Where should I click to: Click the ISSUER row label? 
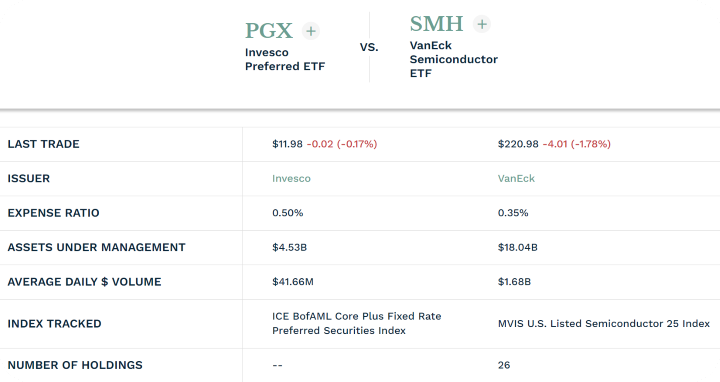[x=28, y=179]
